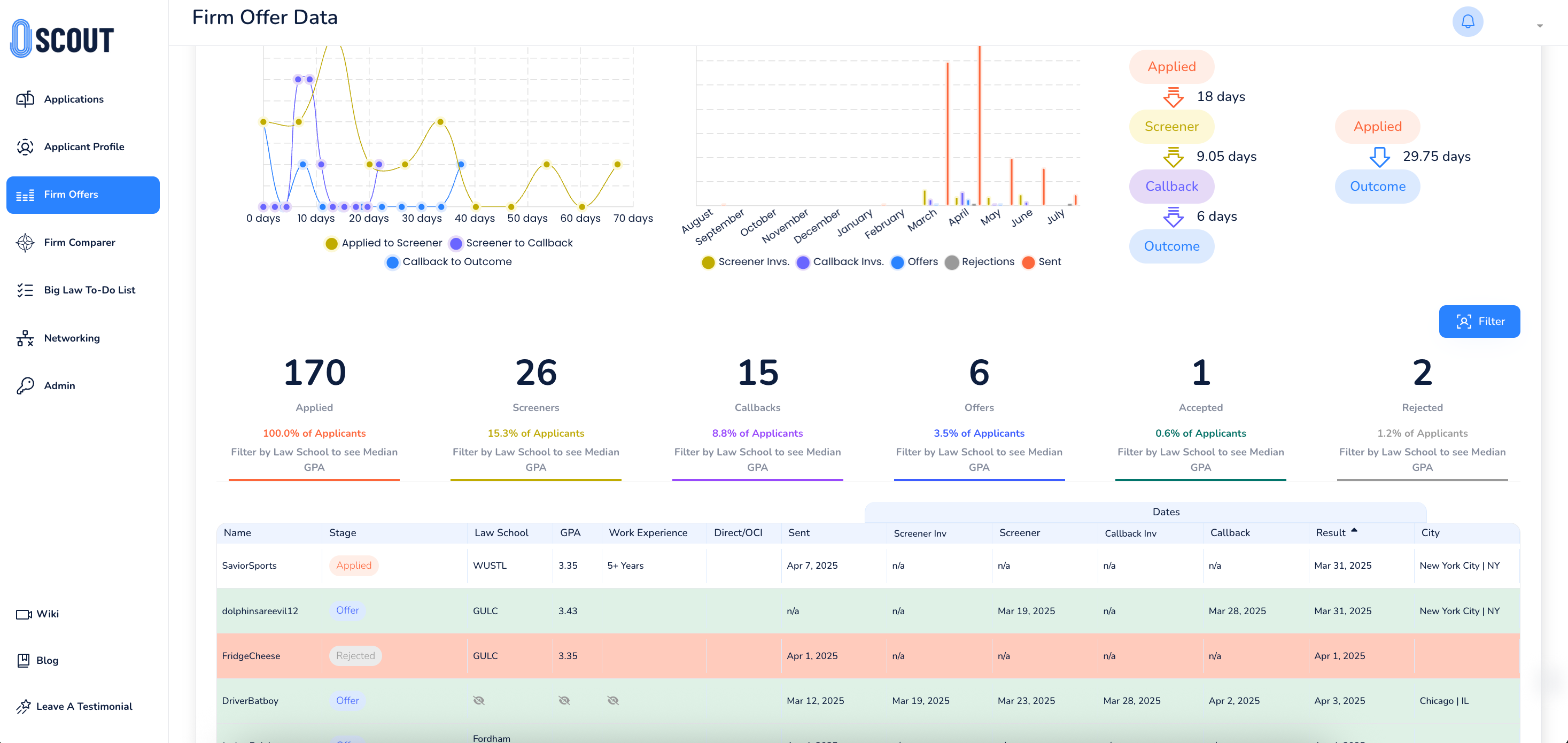Expand the account dropdown arrow at top right
Screen dimensions: 1568x743
pos(1539,26)
